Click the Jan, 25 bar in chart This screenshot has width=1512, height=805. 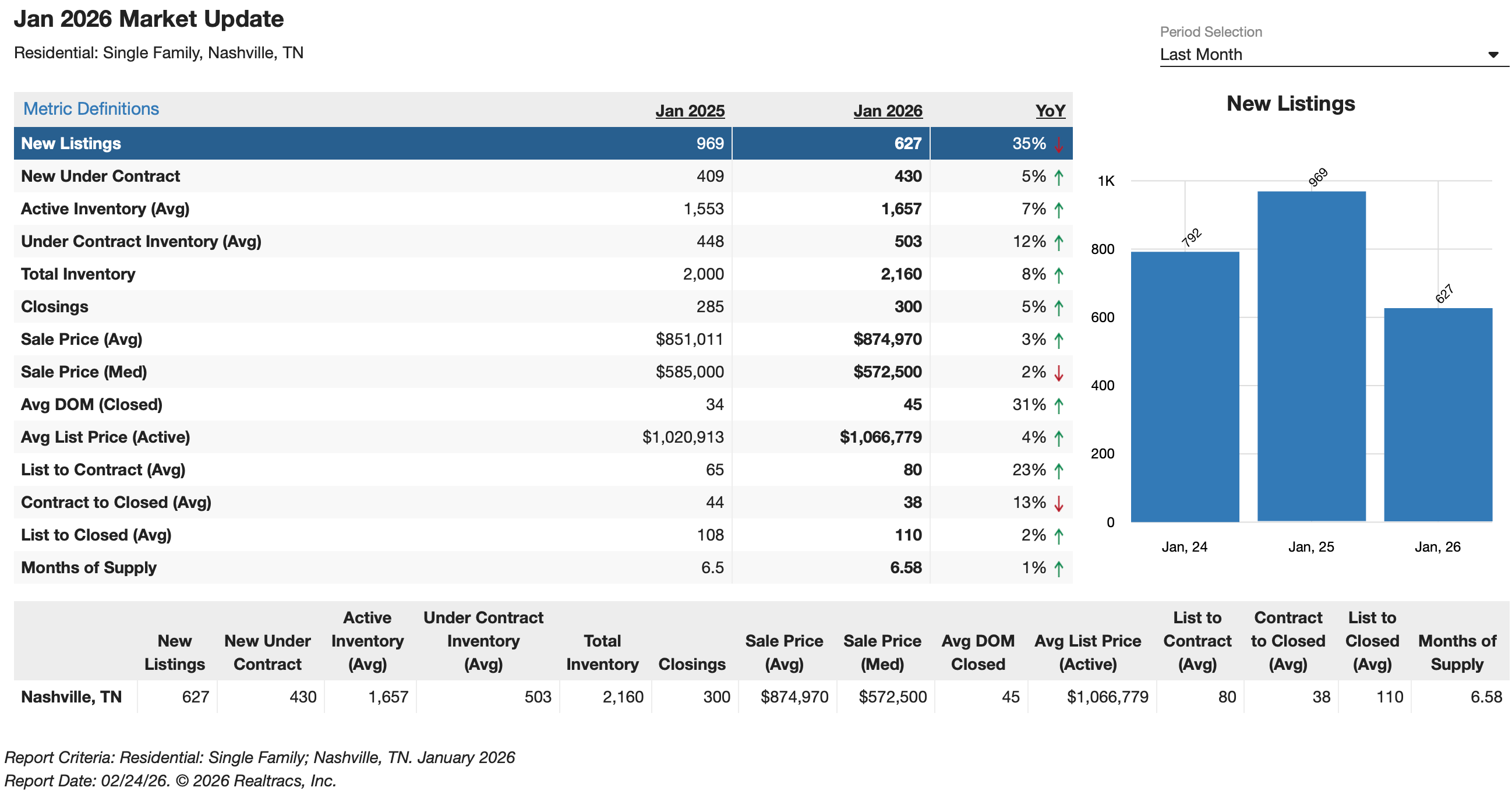click(1310, 356)
